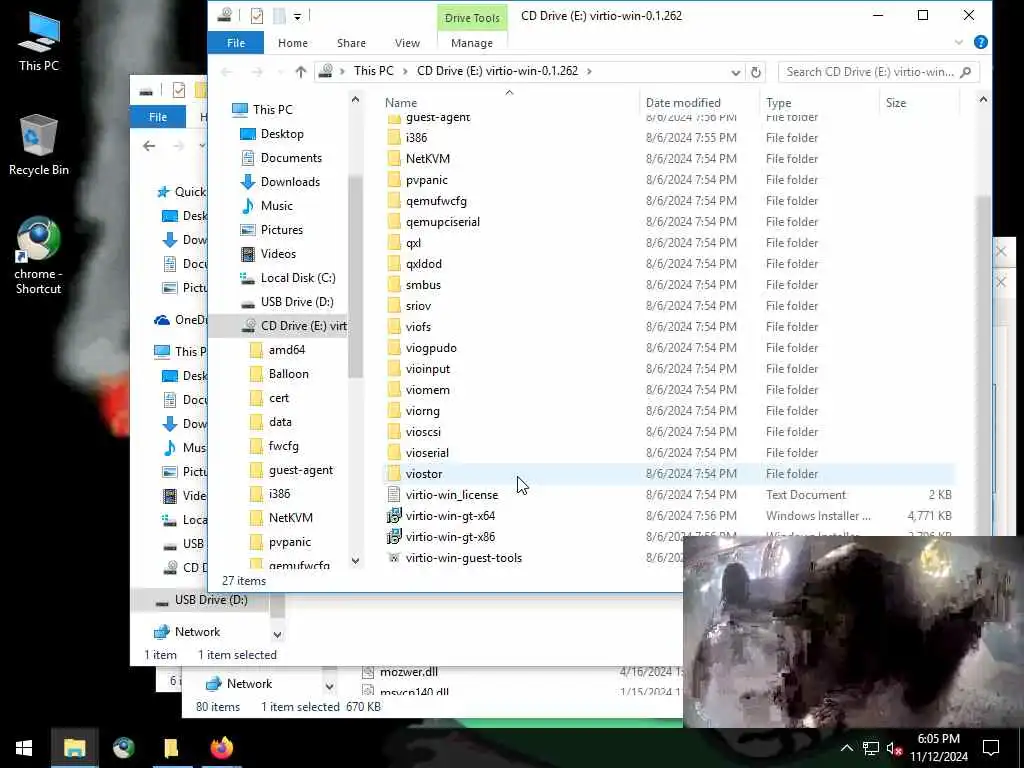Switch to the Share ribbon tab
This screenshot has height=768, width=1024.
click(x=351, y=43)
